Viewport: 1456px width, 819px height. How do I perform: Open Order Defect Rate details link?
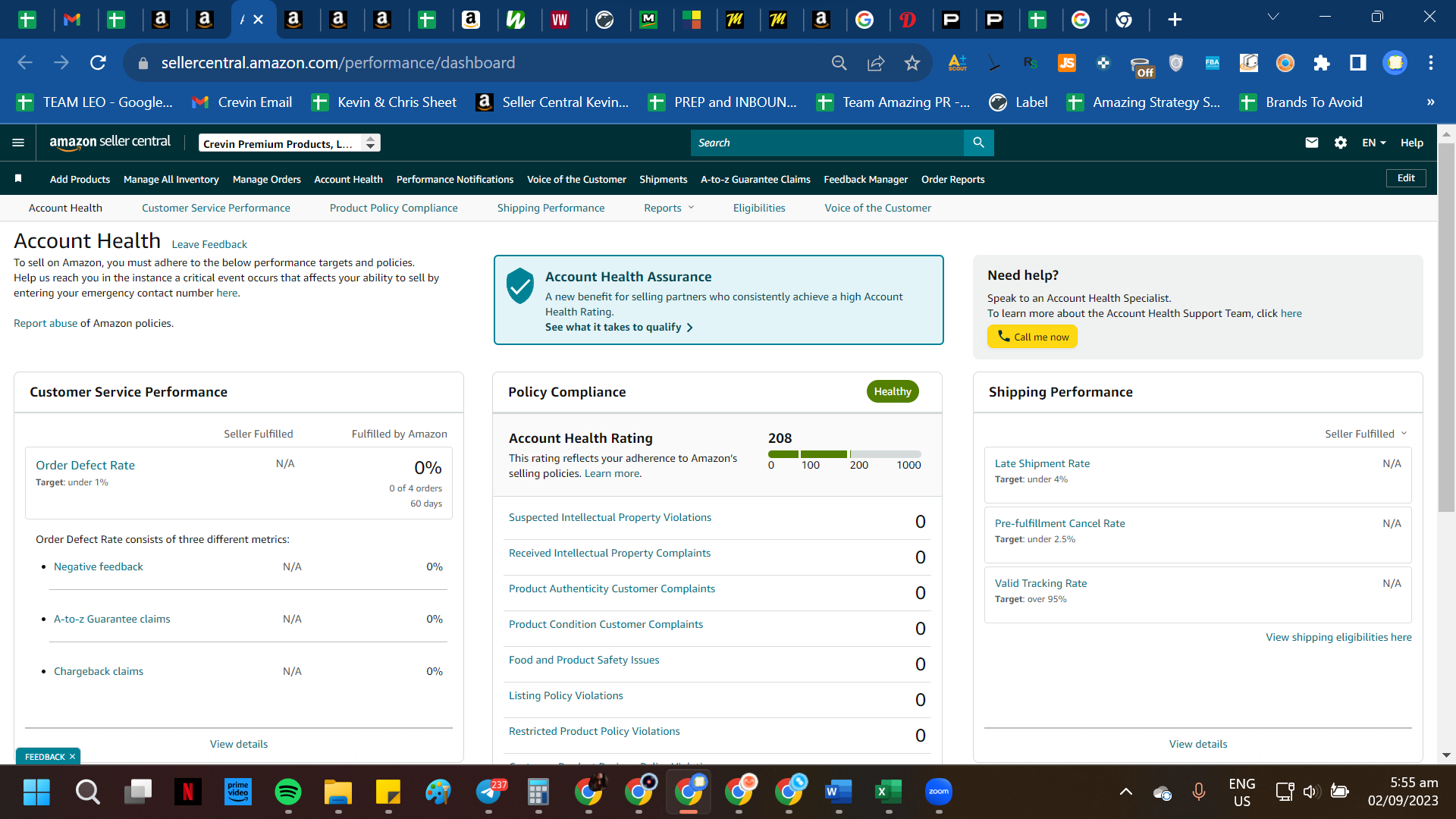[85, 465]
